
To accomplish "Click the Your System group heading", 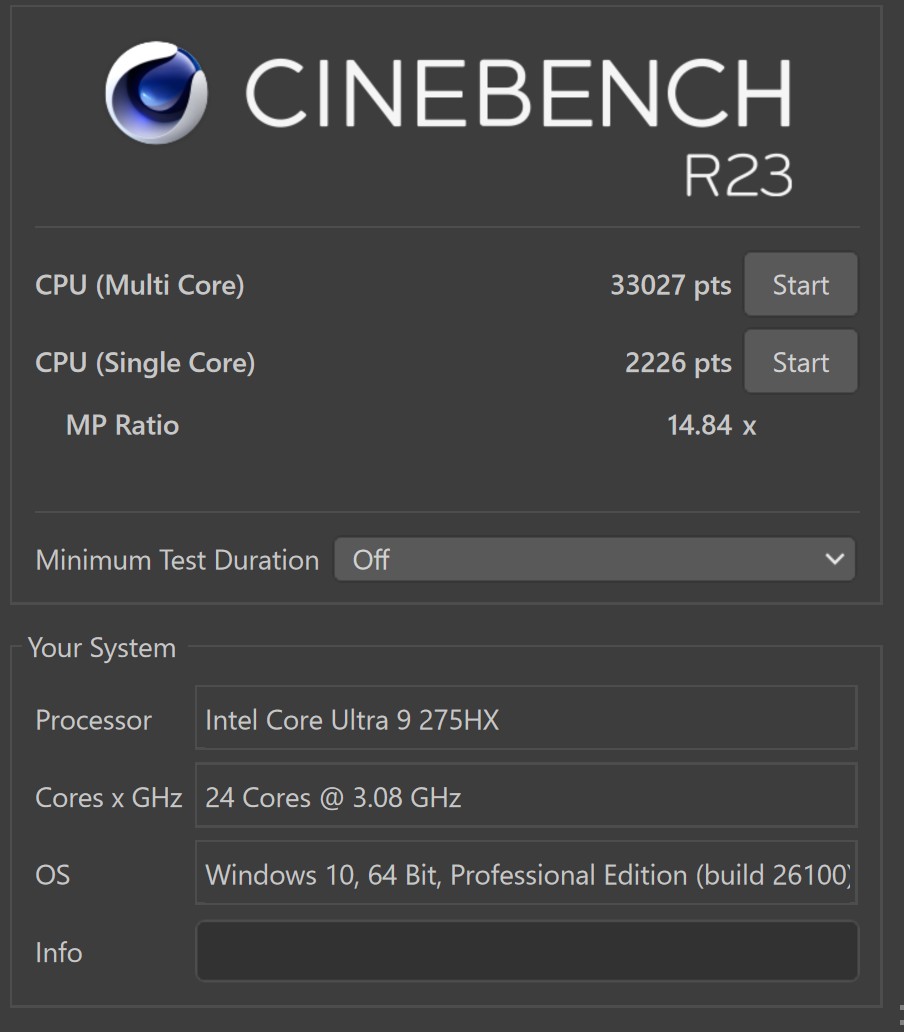I will click(102, 648).
